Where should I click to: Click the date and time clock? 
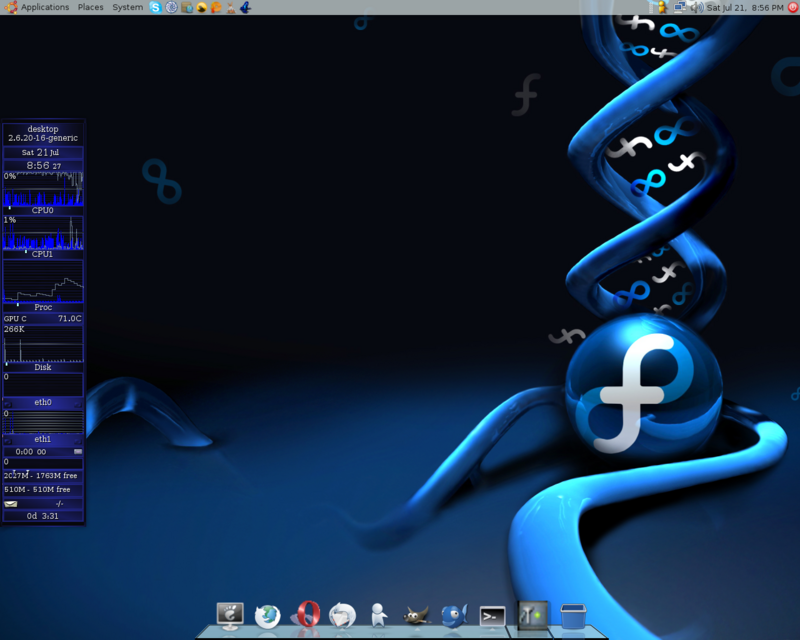coord(745,7)
